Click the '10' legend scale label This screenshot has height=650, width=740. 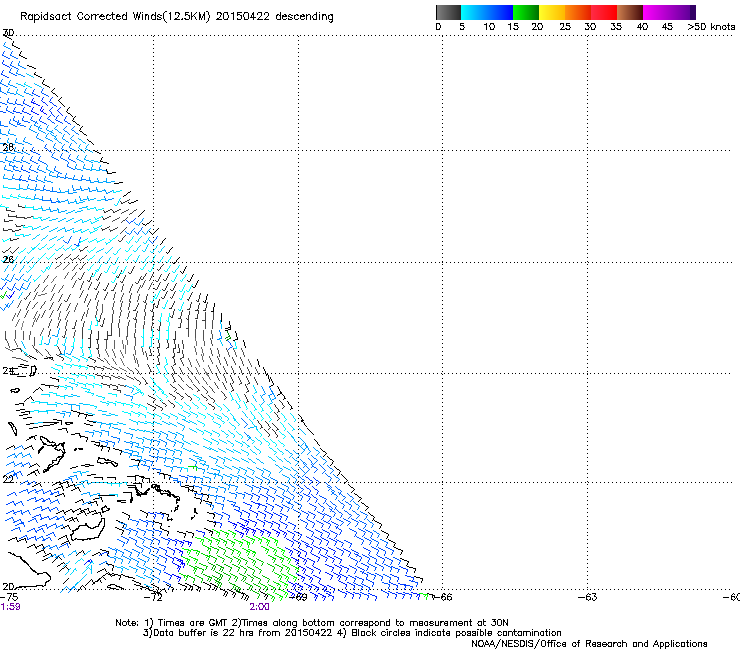click(x=489, y=27)
